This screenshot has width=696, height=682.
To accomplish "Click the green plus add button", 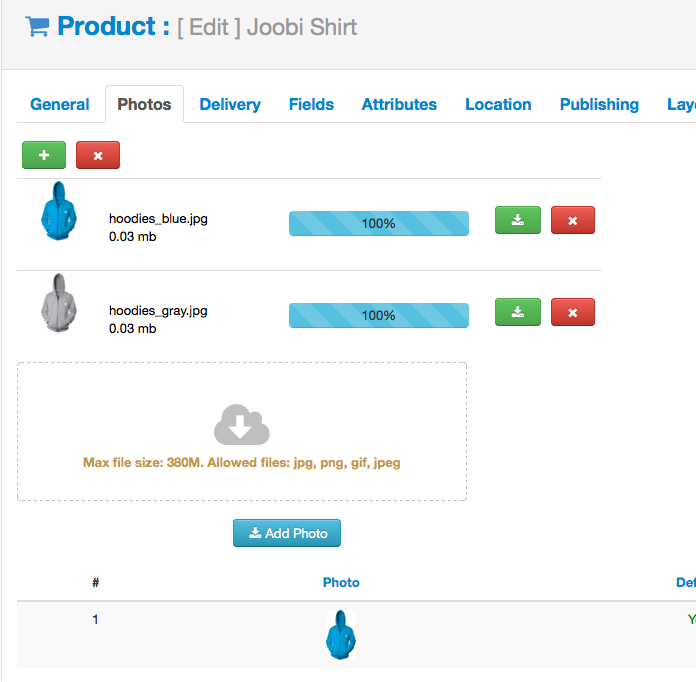I will pos(43,155).
